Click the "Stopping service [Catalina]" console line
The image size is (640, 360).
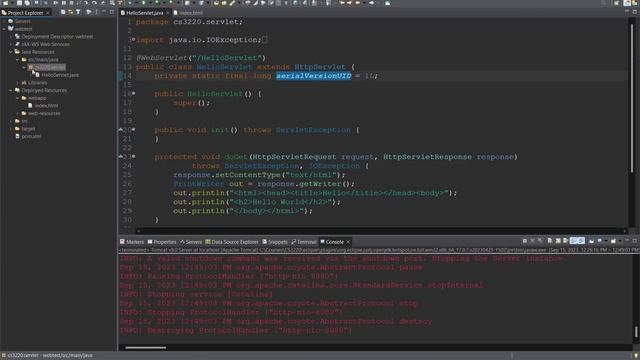pos(196,294)
